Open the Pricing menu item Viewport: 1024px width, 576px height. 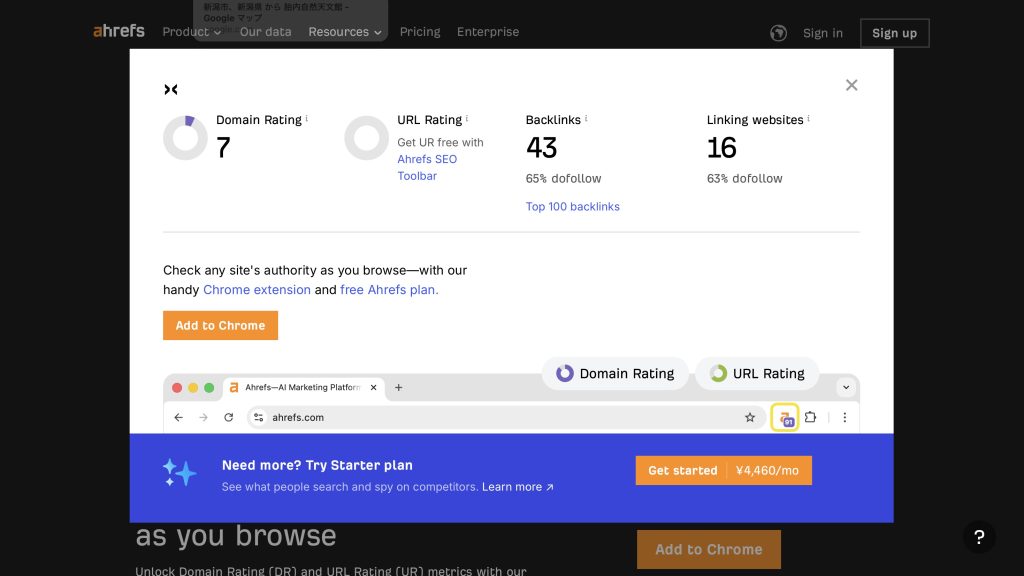(420, 32)
